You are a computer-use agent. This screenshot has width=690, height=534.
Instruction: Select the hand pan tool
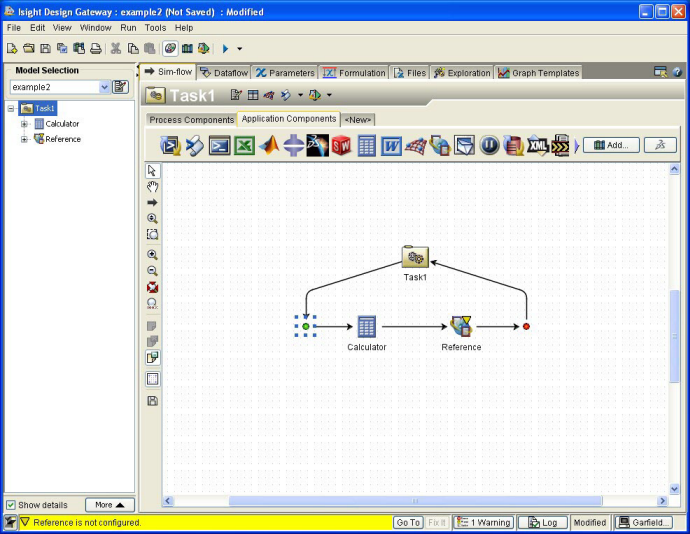(152, 187)
